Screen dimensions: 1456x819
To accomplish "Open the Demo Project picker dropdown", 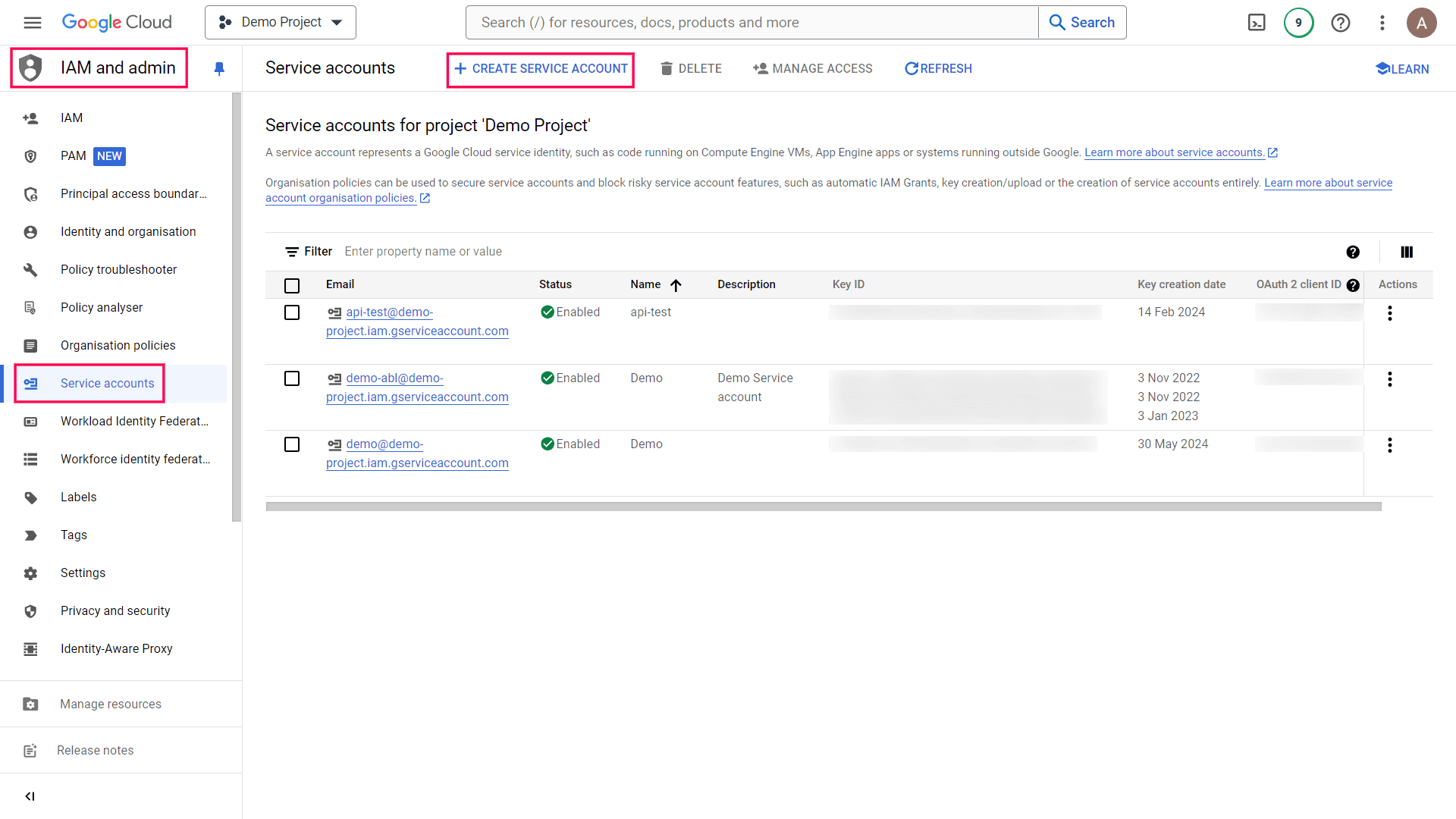I will click(280, 22).
